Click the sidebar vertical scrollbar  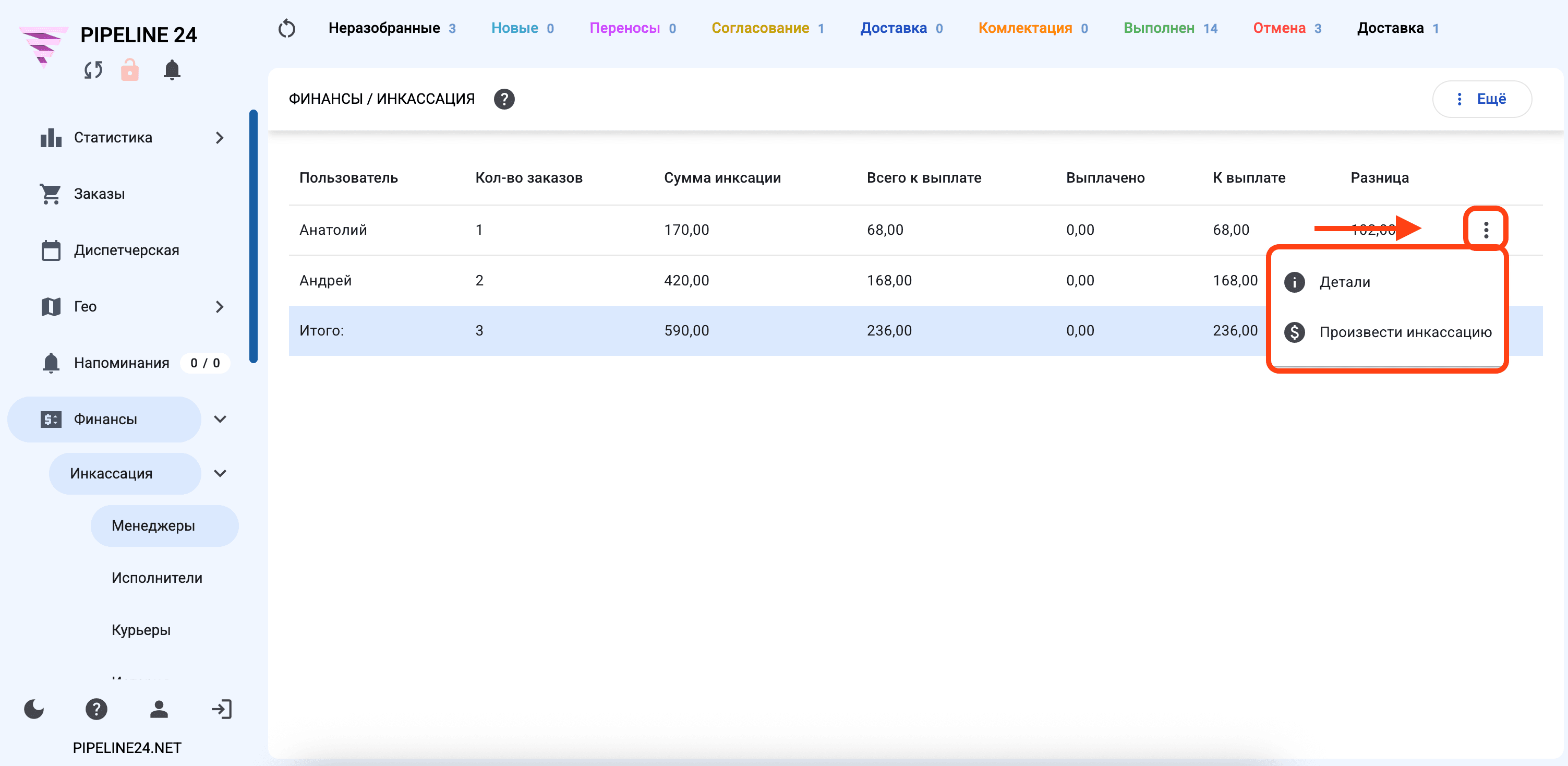point(253,236)
